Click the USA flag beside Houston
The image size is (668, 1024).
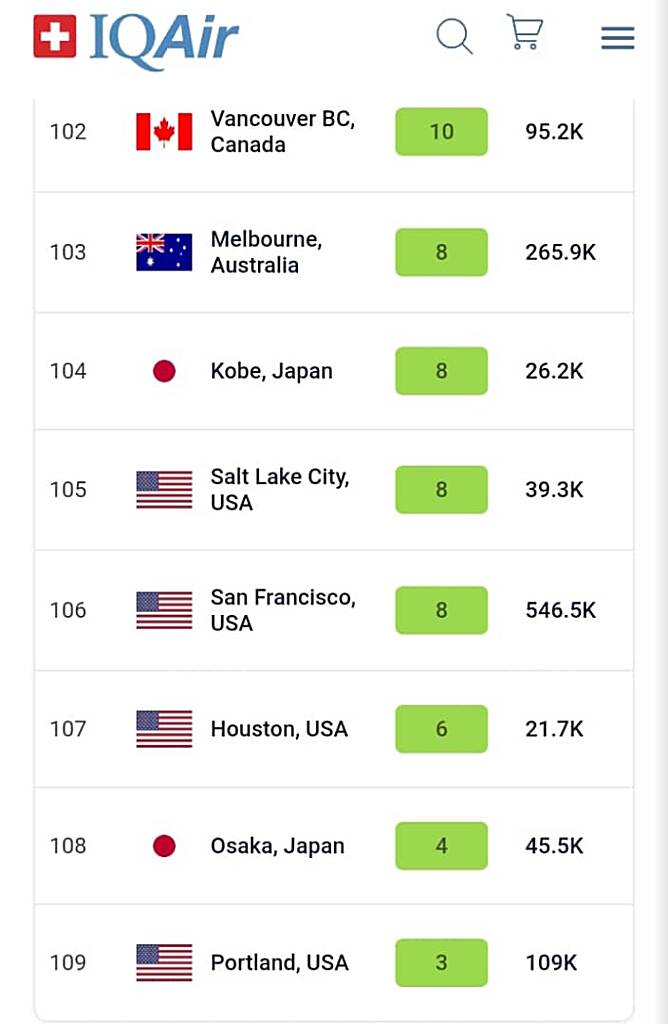click(164, 729)
